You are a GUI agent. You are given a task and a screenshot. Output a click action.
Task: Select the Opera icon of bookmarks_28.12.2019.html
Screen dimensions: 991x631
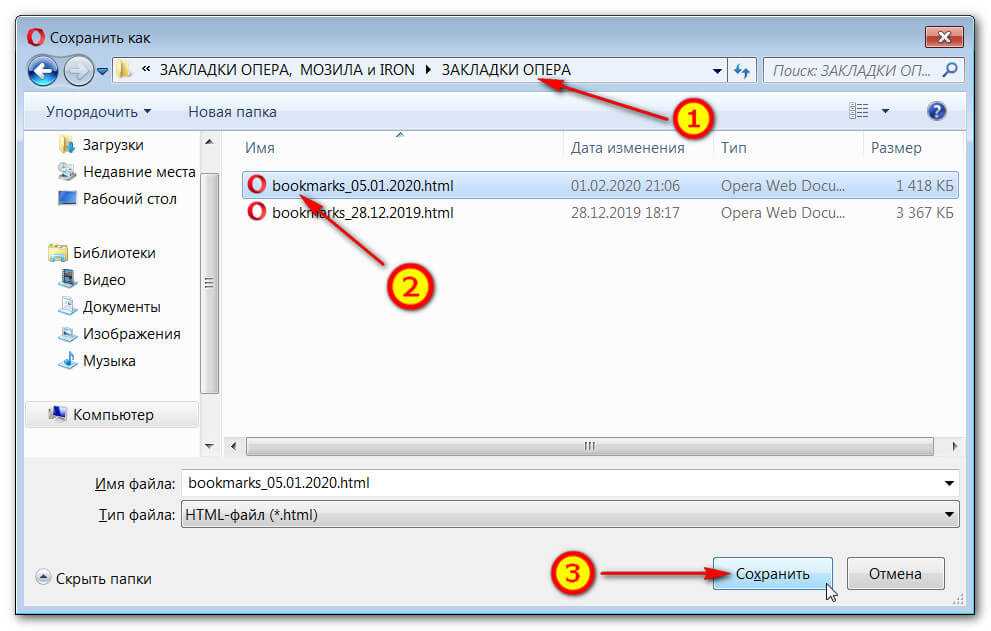(257, 212)
